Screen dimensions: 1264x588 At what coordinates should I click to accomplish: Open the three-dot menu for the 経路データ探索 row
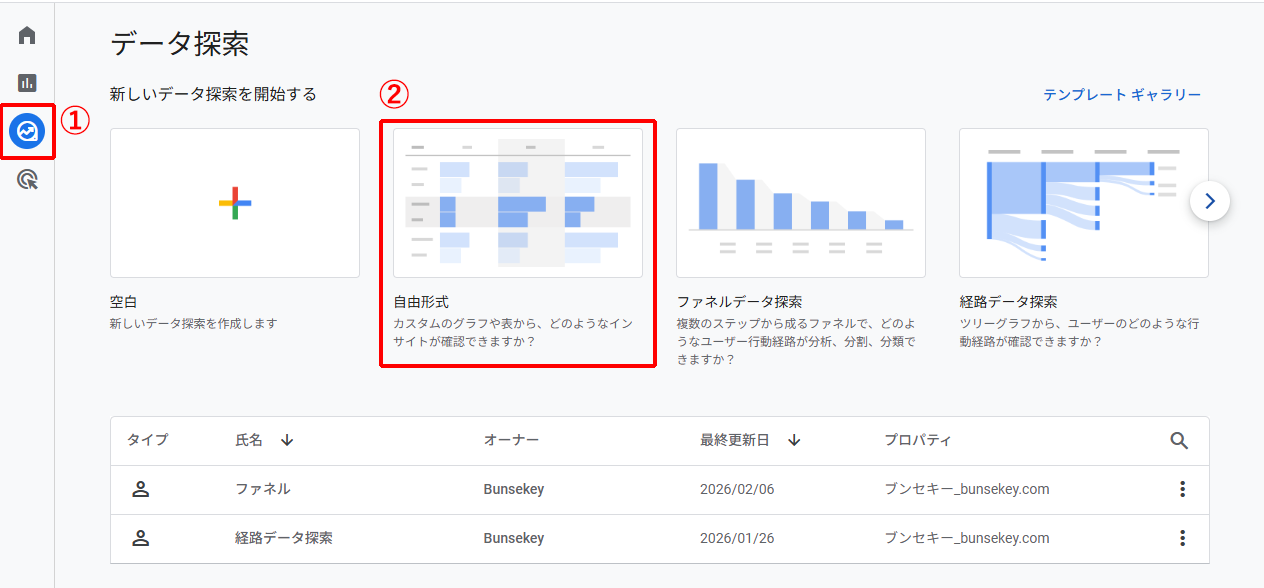pyautogui.click(x=1182, y=538)
